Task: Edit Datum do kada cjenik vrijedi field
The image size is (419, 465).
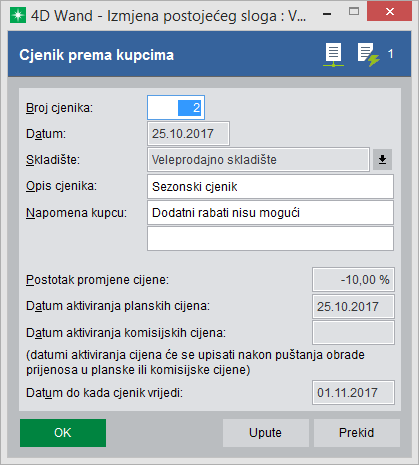Action: pos(353,392)
